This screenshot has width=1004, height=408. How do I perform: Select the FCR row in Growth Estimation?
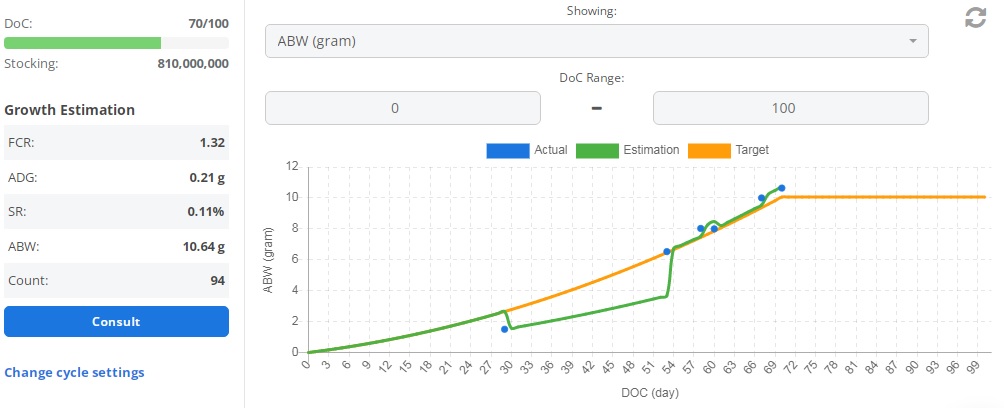click(116, 143)
